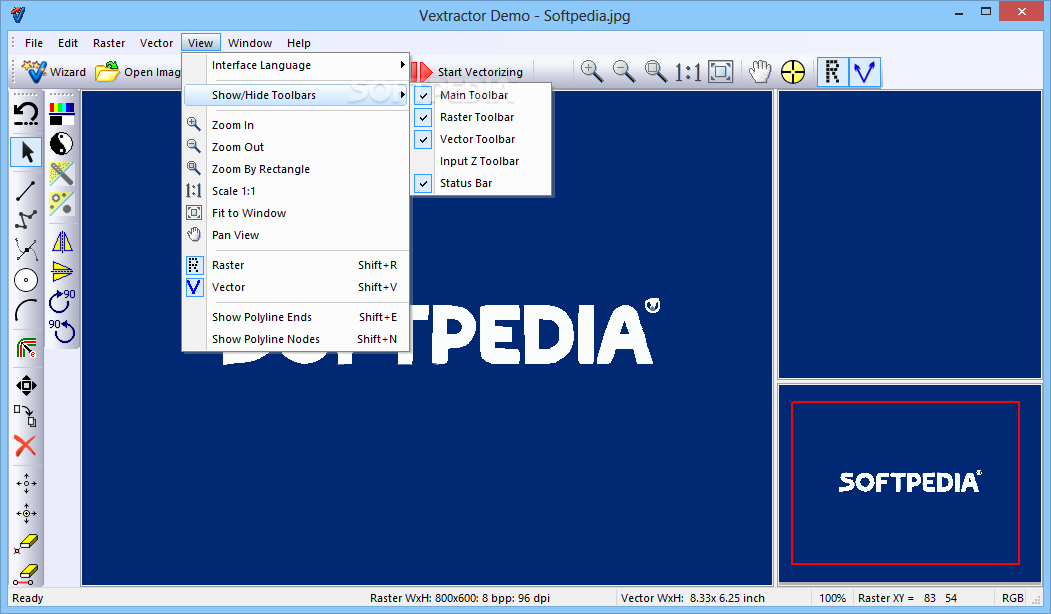Click the red delete X tool

point(25,446)
